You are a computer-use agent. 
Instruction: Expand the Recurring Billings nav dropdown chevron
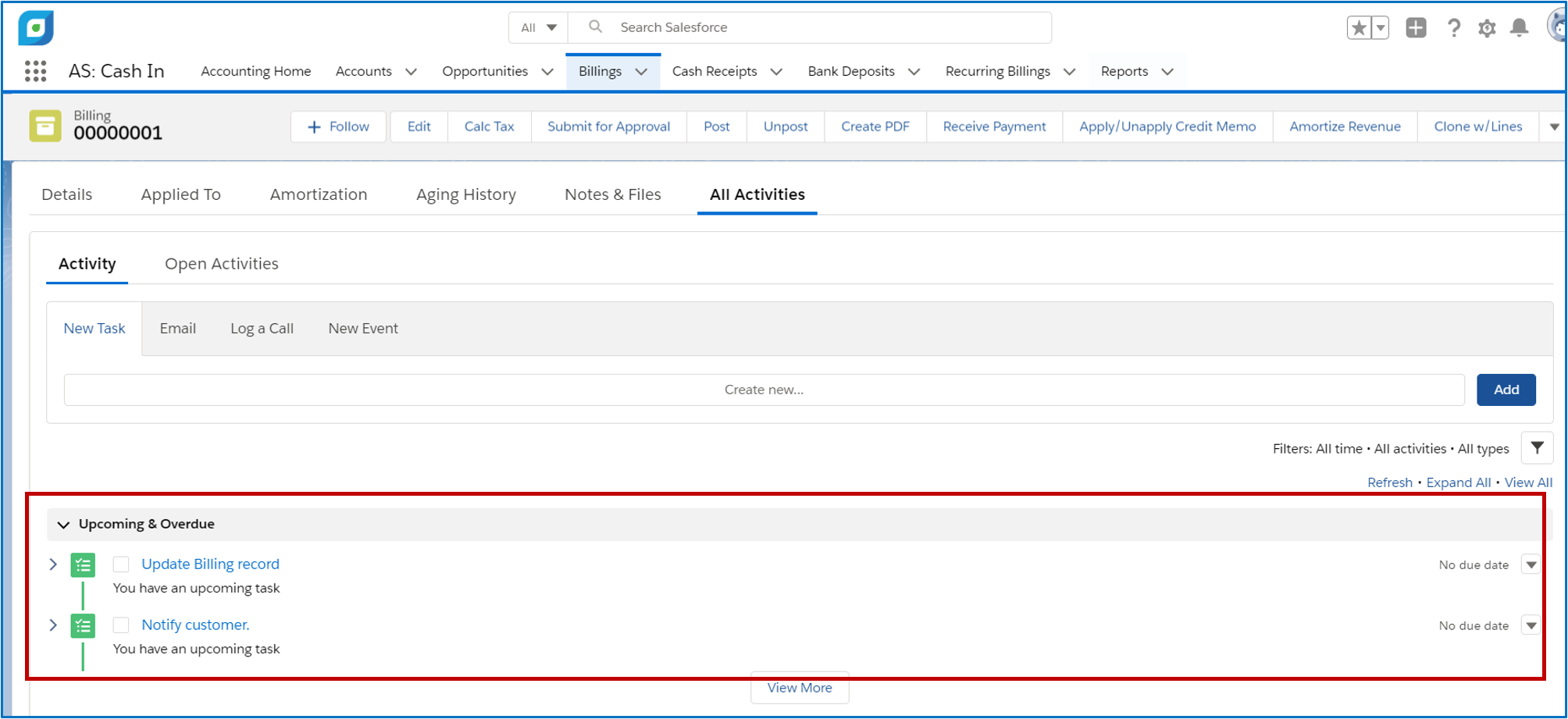(1070, 72)
